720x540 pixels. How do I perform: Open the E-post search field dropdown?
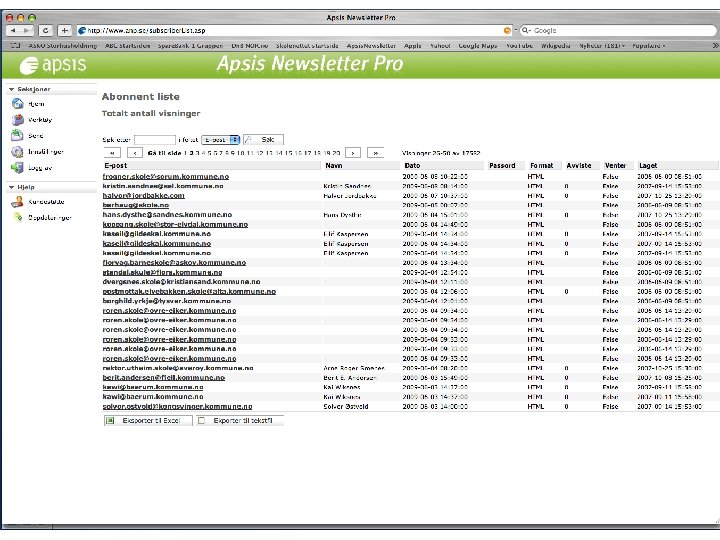pos(221,140)
